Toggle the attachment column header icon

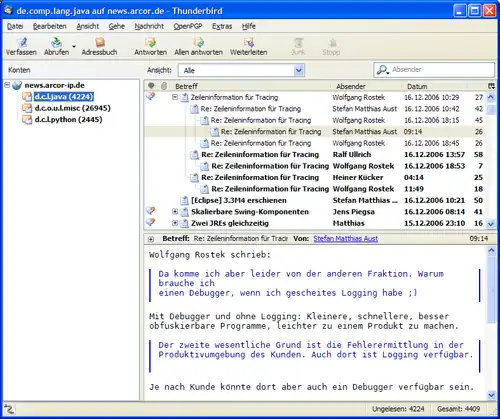[x=164, y=86]
